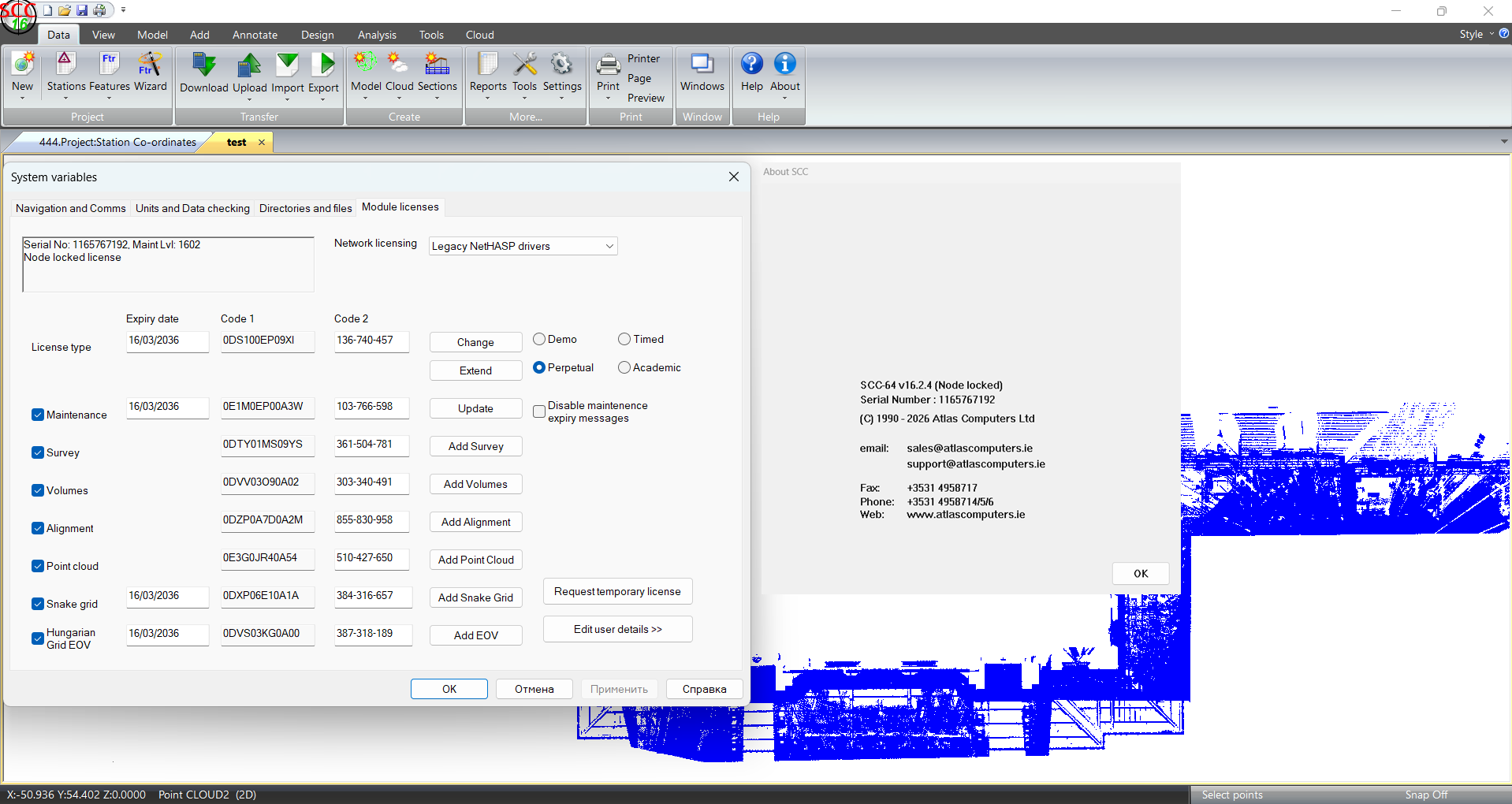Enable Disable maintenance expiry messages checkbox
The height and width of the screenshot is (804, 1512).
[539, 411]
